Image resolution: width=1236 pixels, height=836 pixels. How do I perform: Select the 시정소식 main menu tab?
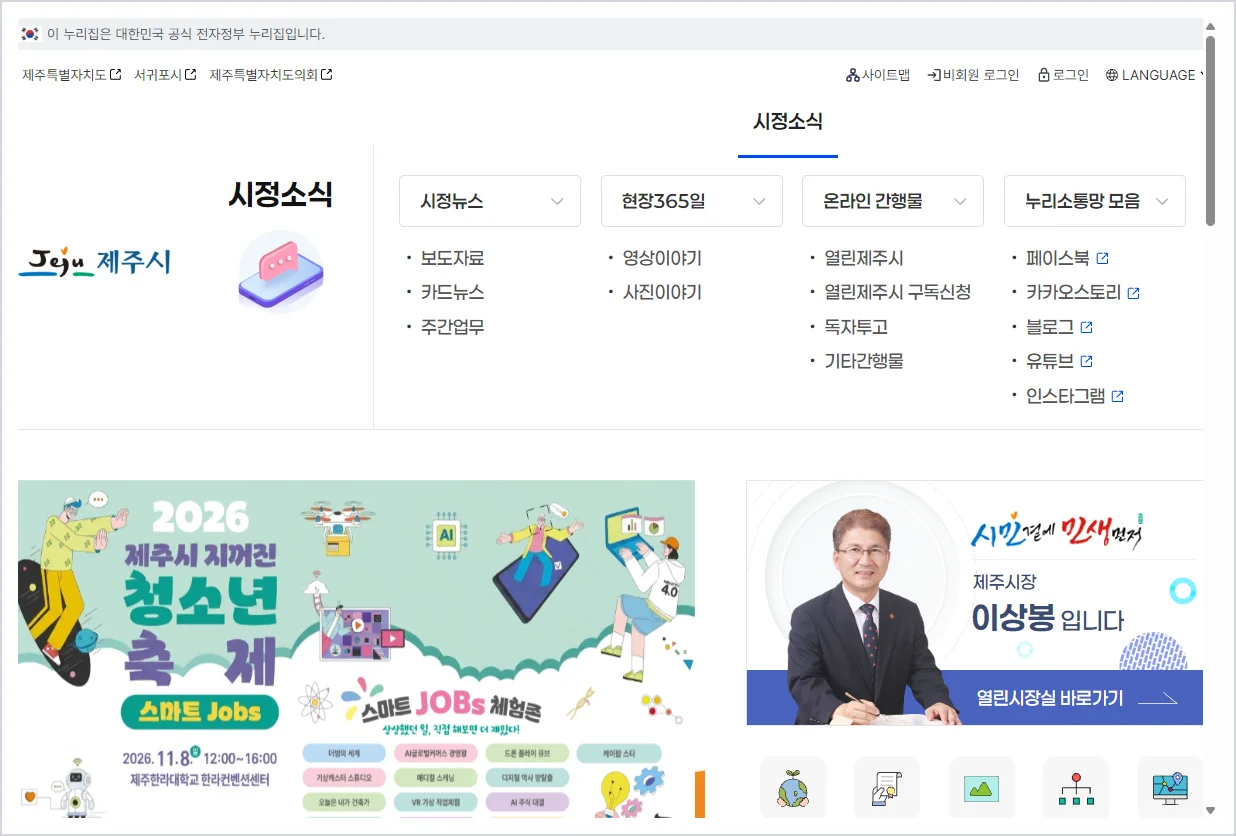point(788,122)
